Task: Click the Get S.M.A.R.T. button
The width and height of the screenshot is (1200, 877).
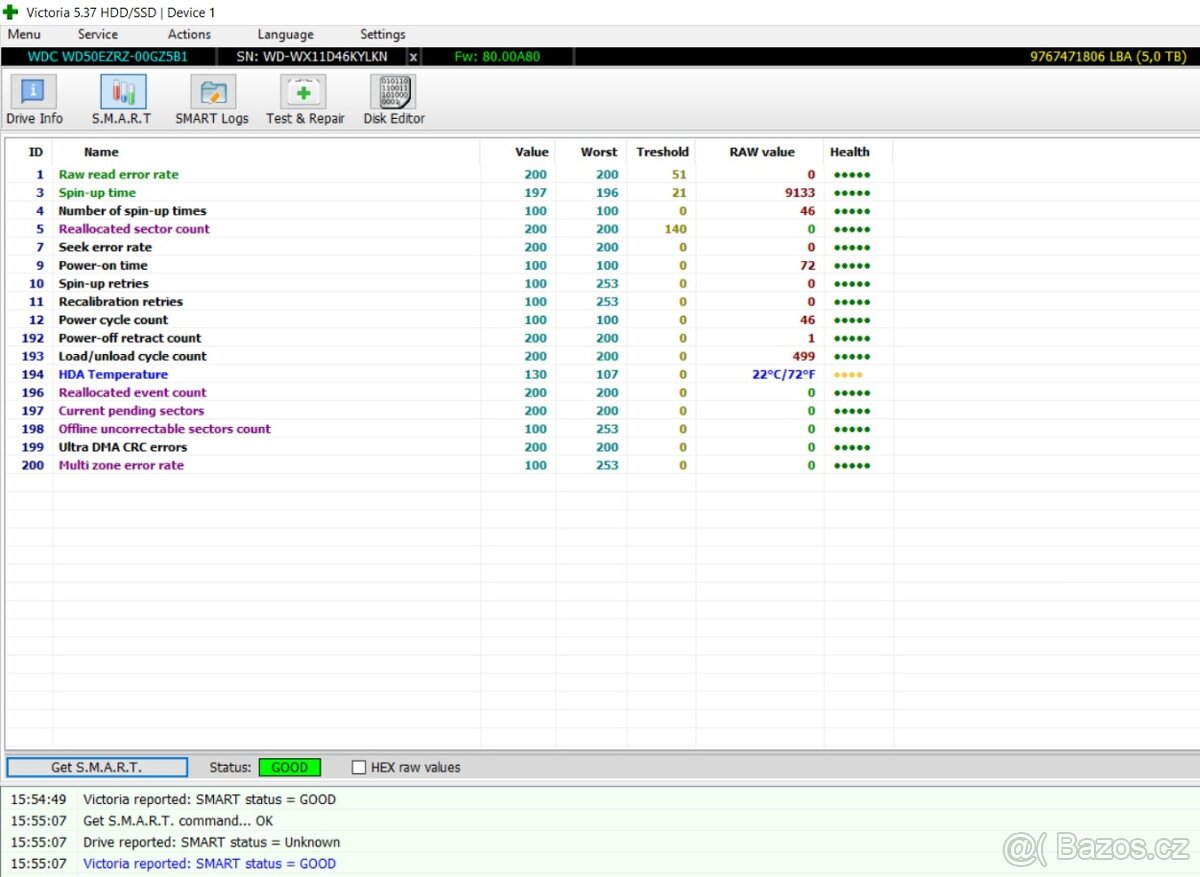Action: (97, 767)
